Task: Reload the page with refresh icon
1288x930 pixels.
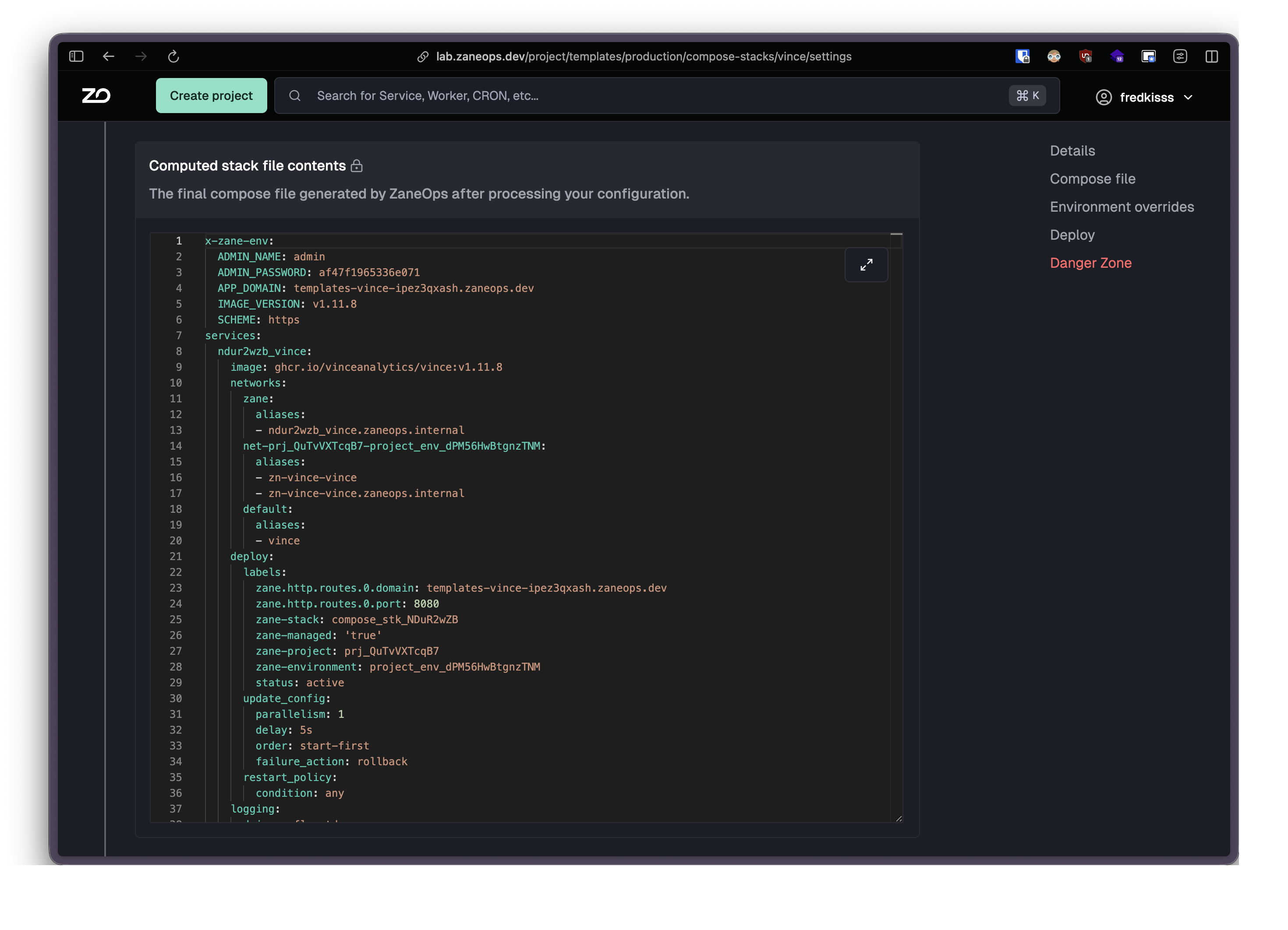Action: point(174,56)
